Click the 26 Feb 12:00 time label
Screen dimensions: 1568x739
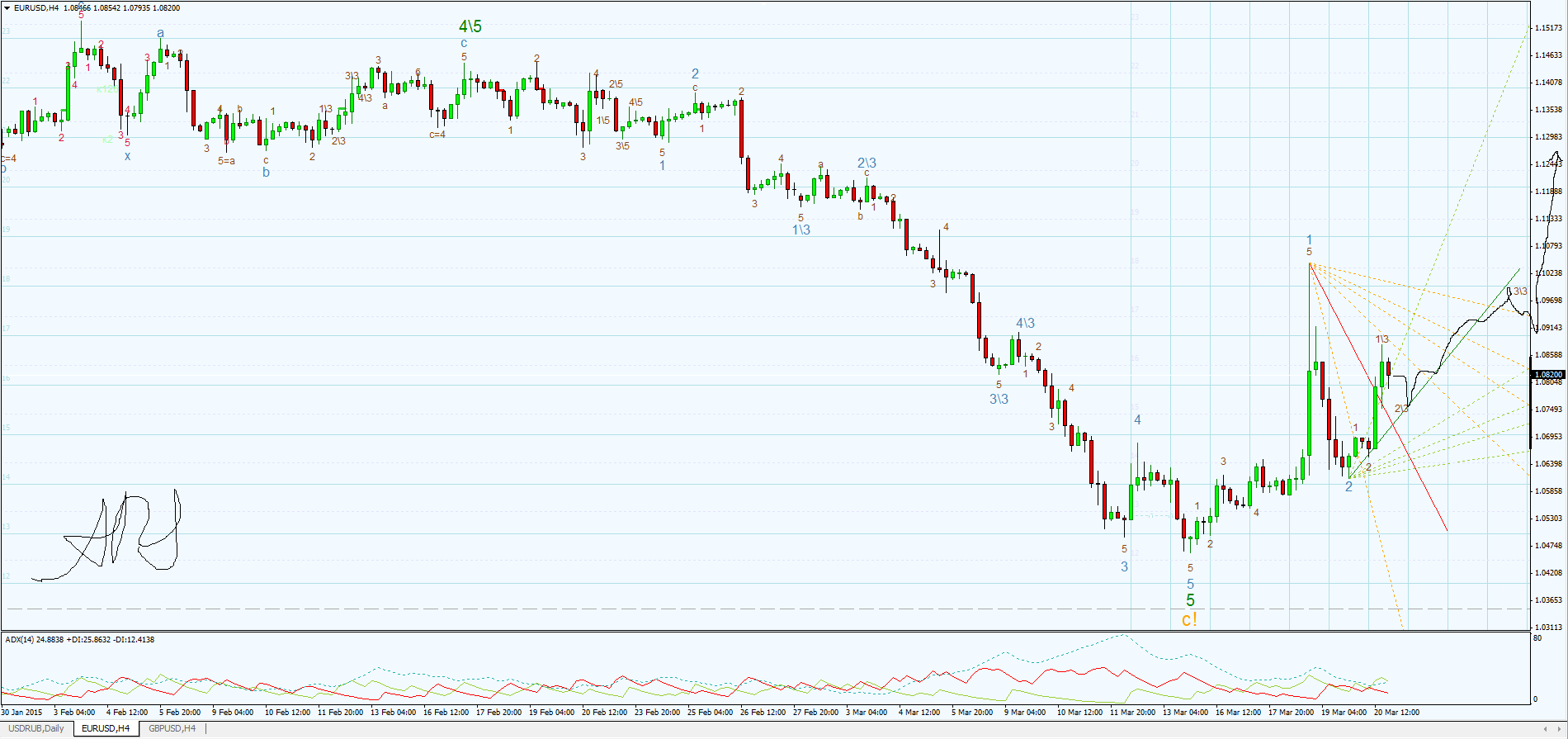[763, 712]
